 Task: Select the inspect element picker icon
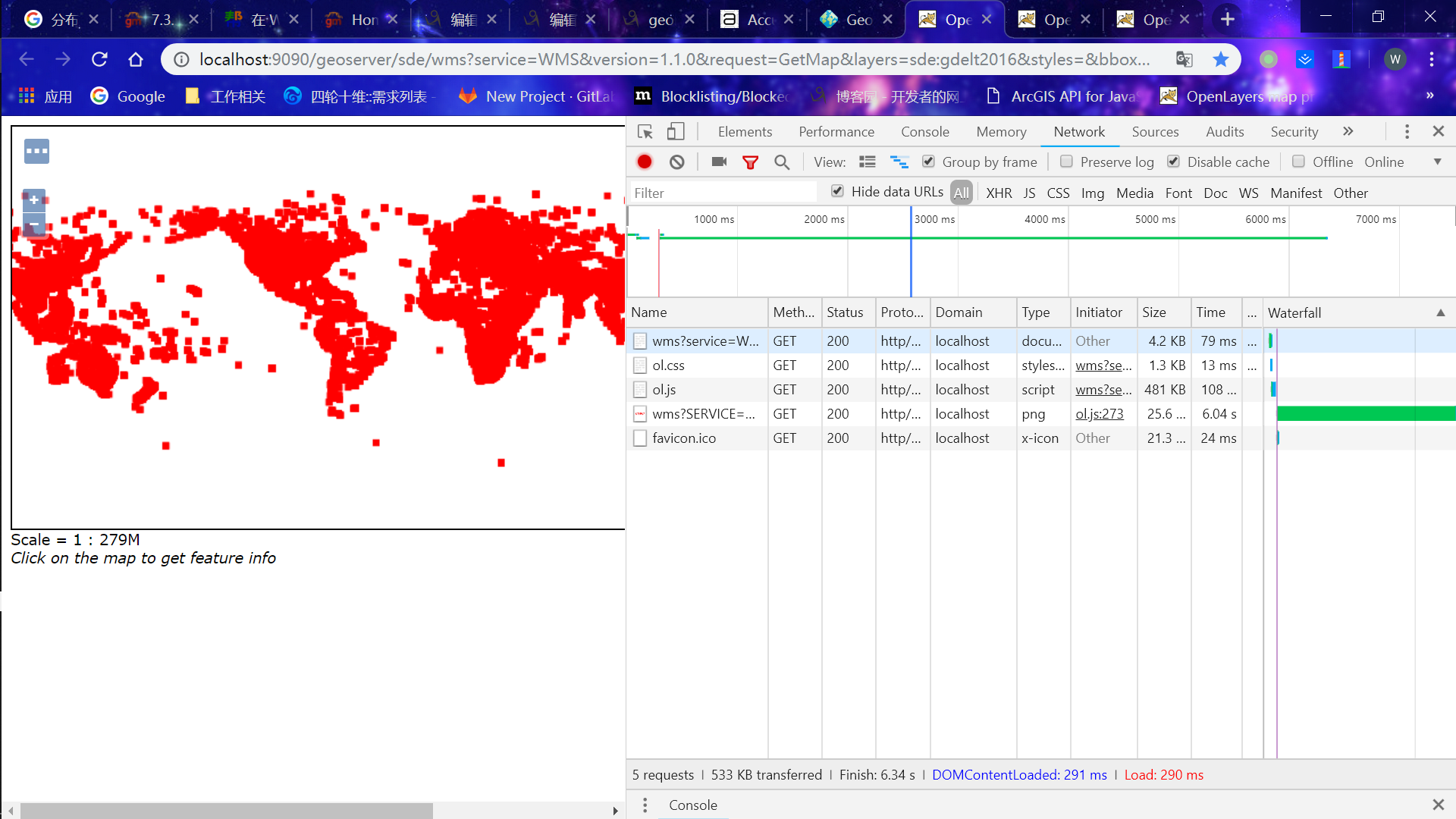(645, 132)
